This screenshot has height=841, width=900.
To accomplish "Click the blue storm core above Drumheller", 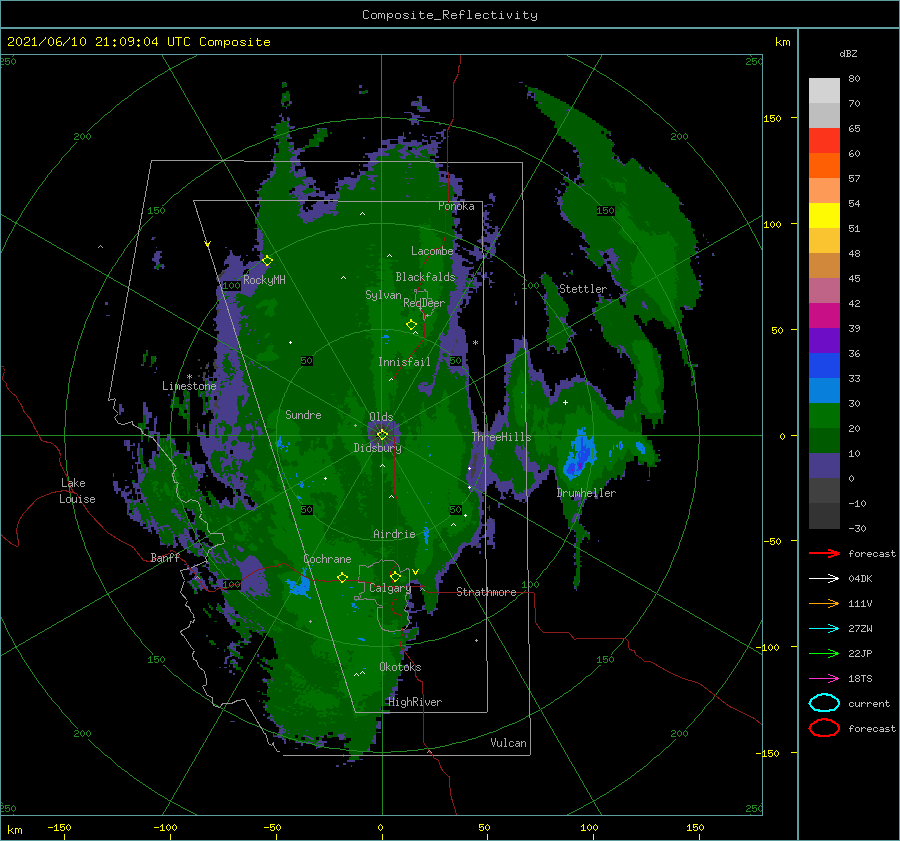I will (579, 455).
